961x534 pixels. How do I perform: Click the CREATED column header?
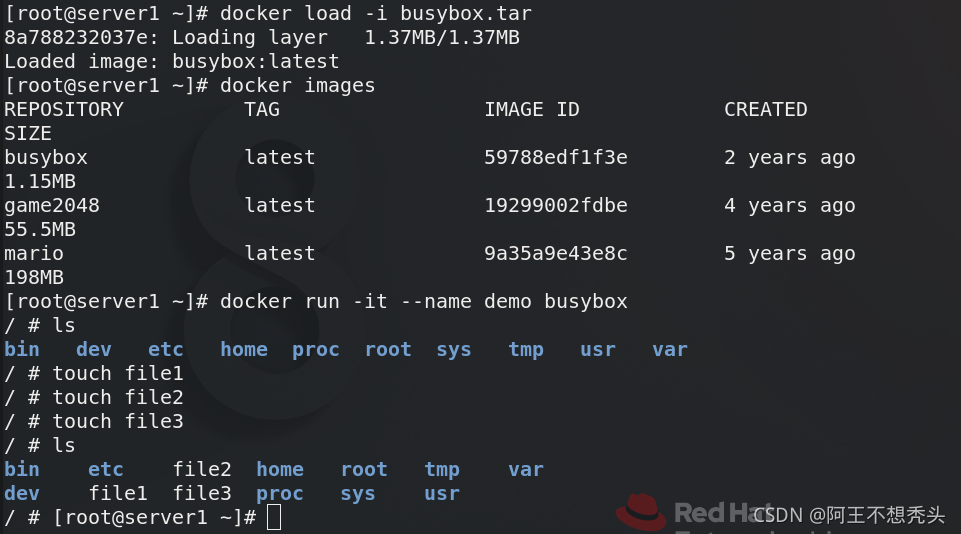(x=765, y=109)
